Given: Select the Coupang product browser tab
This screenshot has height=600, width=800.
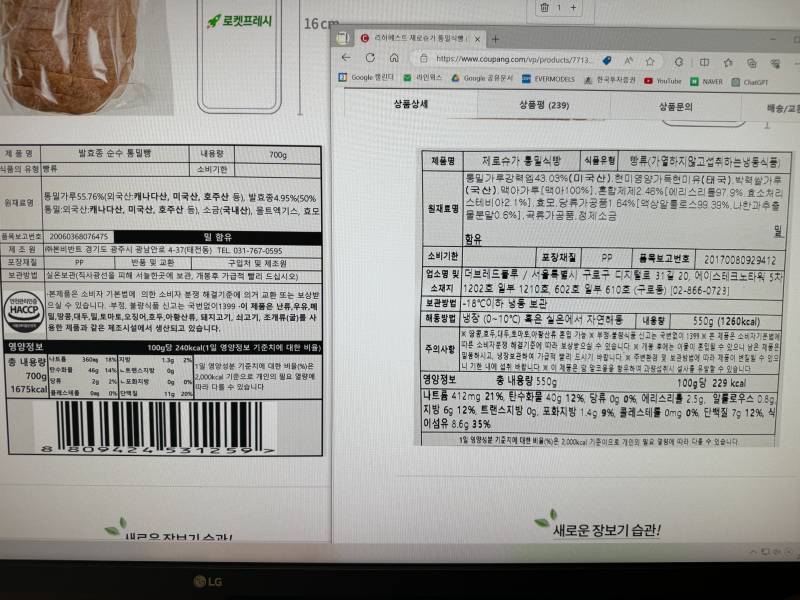Looking at the screenshot, I should (420, 38).
